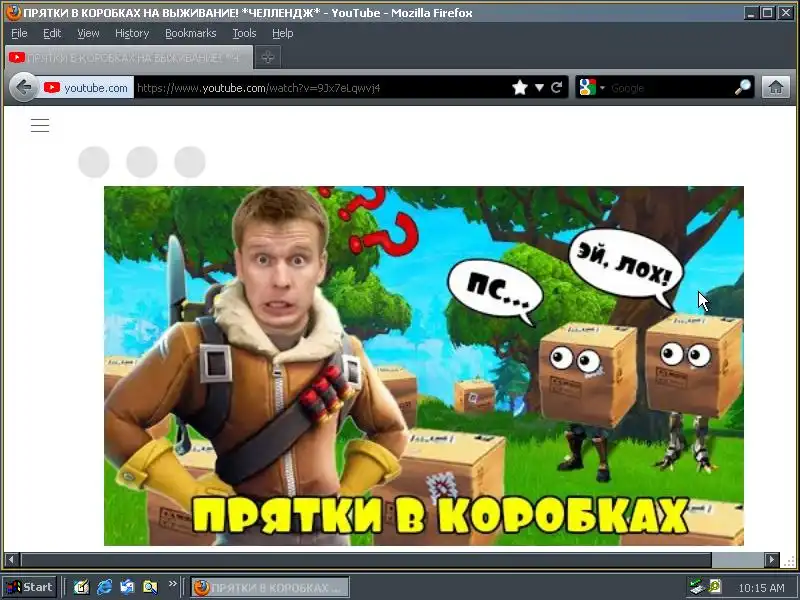Viewport: 800px width, 600px height.
Task: Go back with the back arrow button
Action: (x=23, y=88)
